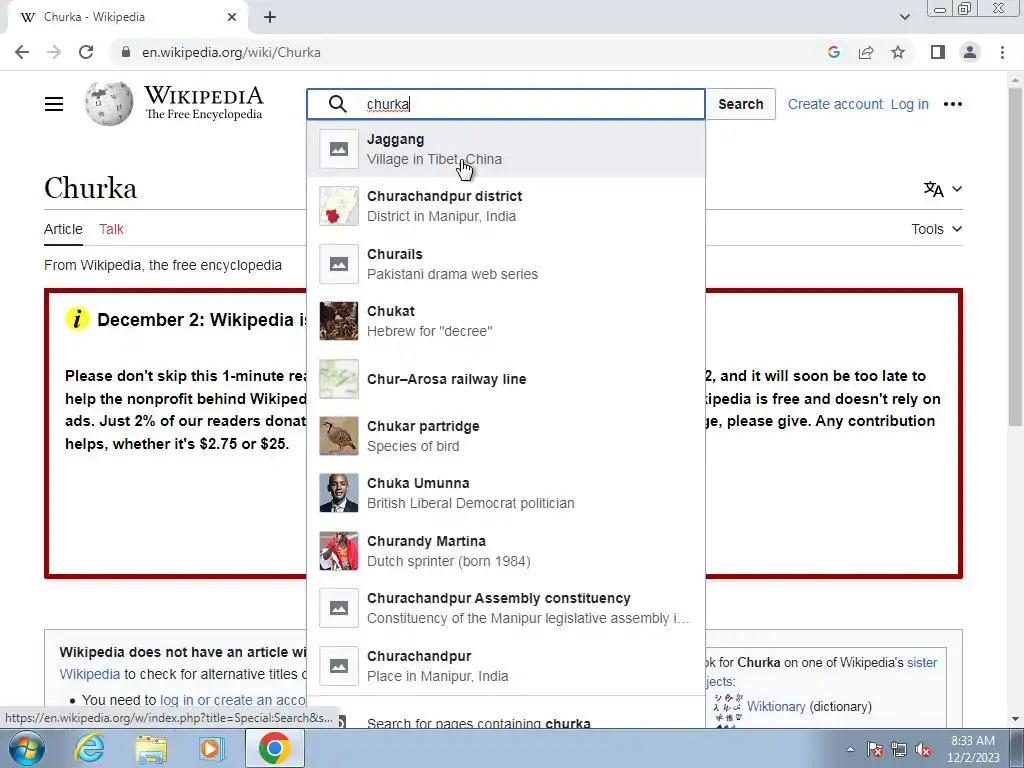Click the log in or create account link
The width and height of the screenshot is (1024, 768).
pyautogui.click(x=232, y=700)
